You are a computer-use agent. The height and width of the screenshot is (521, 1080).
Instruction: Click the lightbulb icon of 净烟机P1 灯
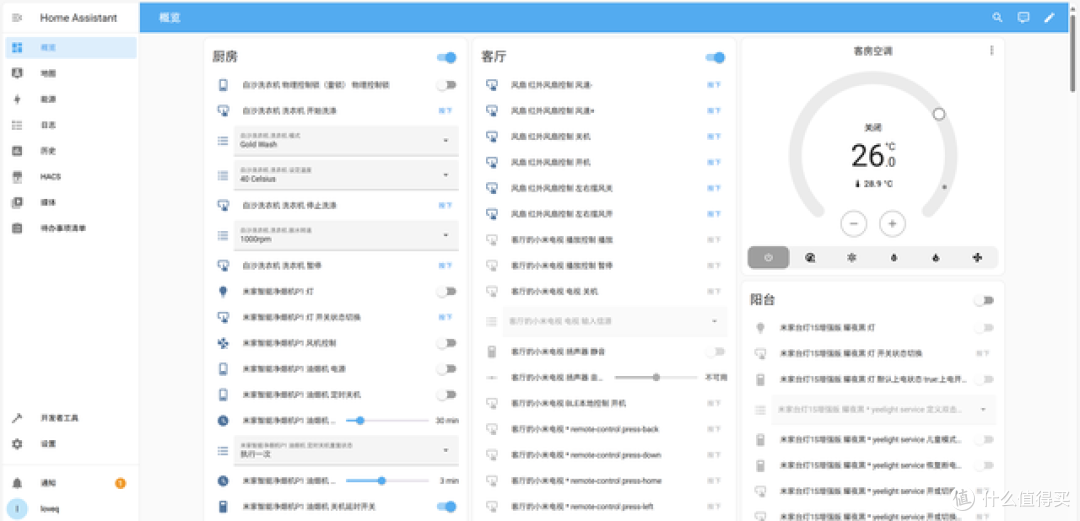(x=223, y=292)
